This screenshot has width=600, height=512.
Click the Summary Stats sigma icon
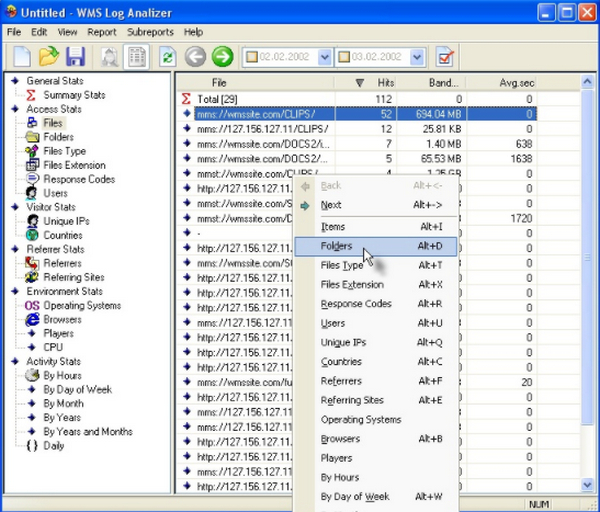coord(31,95)
